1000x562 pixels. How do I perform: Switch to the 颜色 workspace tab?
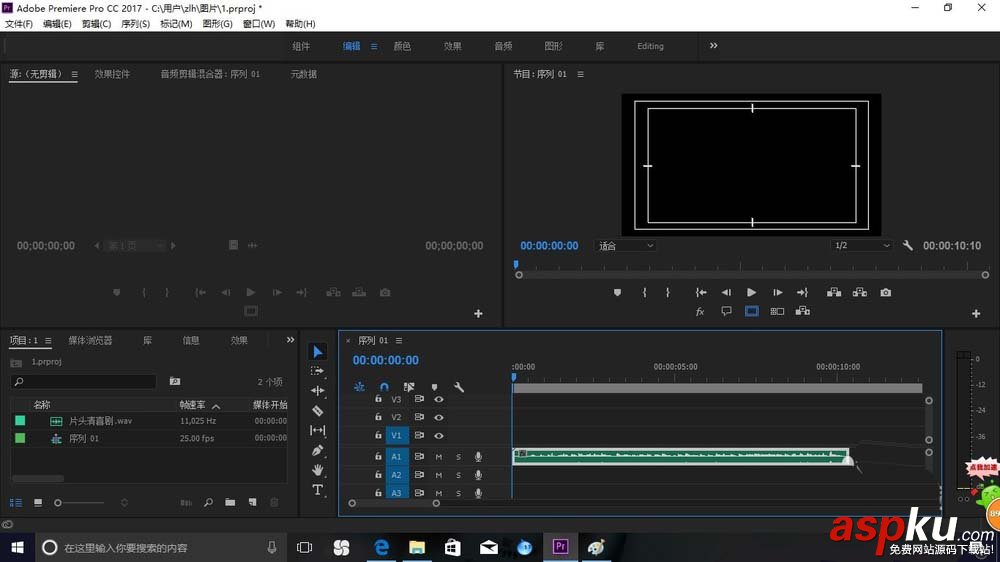[402, 47]
